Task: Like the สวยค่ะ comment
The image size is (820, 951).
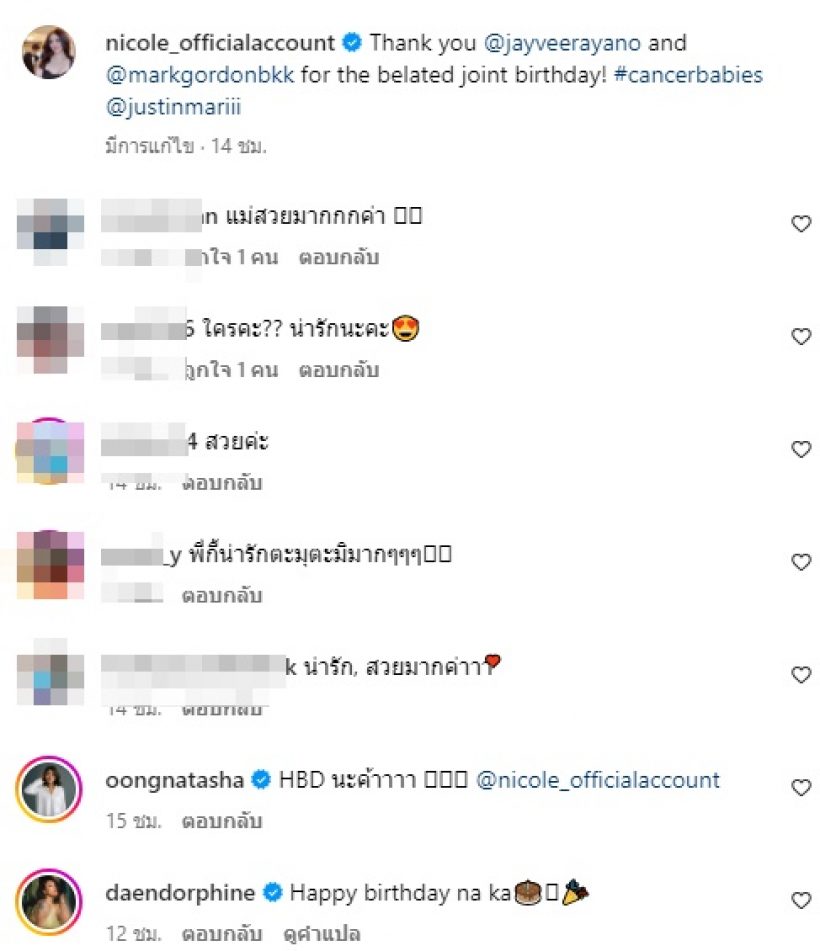Action: pos(801,449)
